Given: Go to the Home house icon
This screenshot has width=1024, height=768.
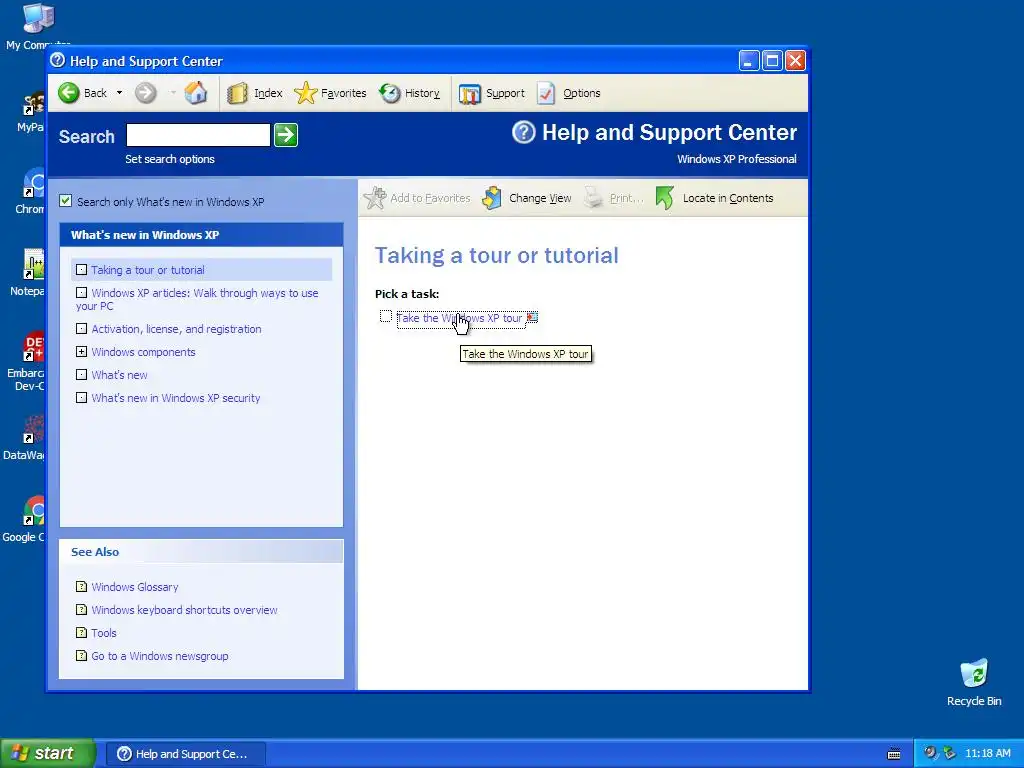Looking at the screenshot, I should tap(195, 93).
